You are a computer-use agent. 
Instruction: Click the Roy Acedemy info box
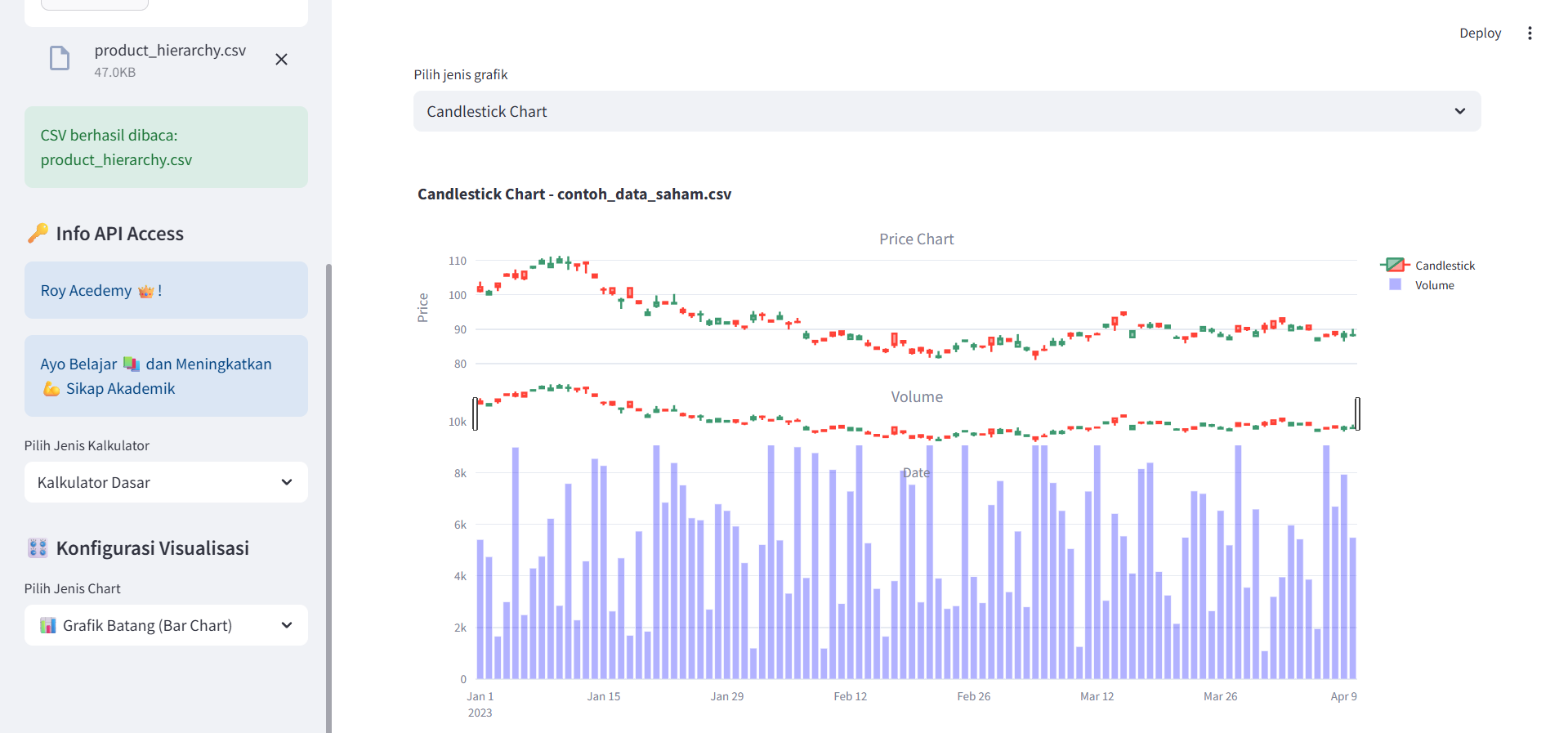[x=166, y=291]
